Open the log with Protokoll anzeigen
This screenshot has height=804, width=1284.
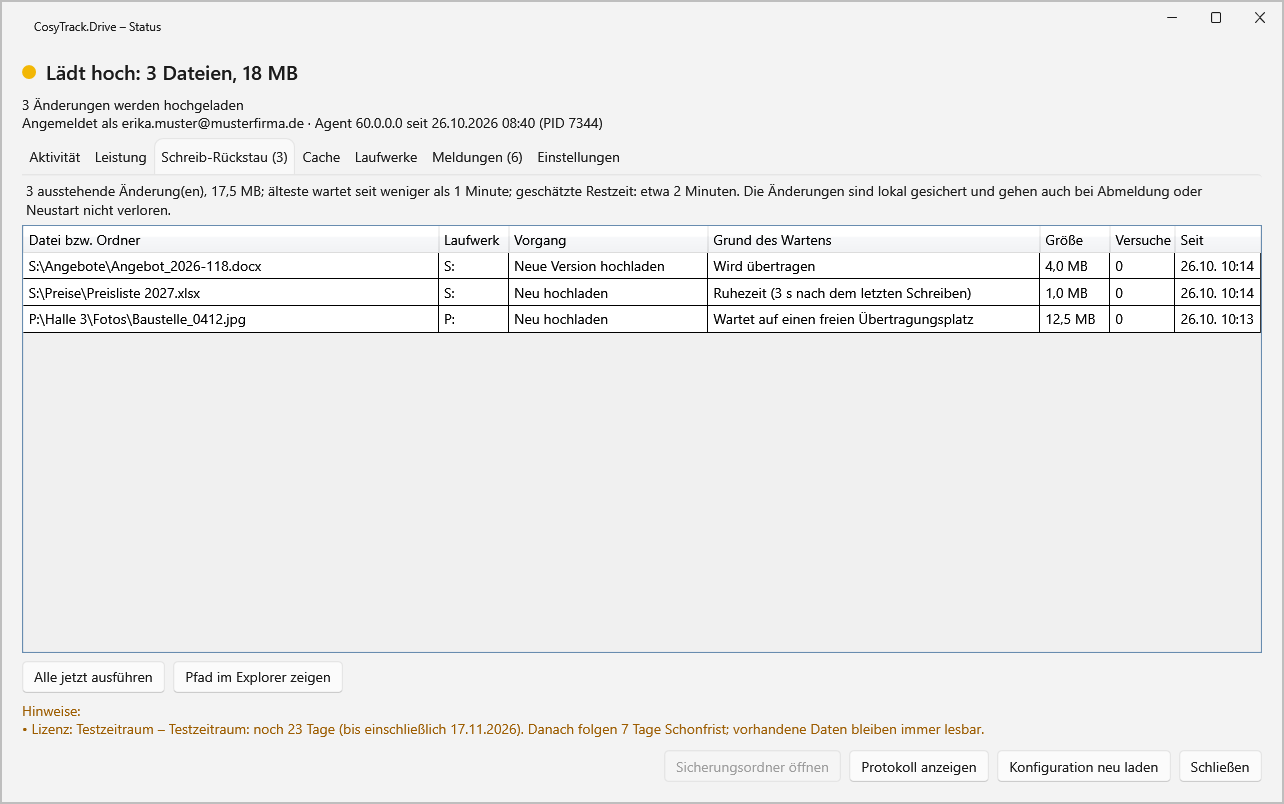coord(919,767)
